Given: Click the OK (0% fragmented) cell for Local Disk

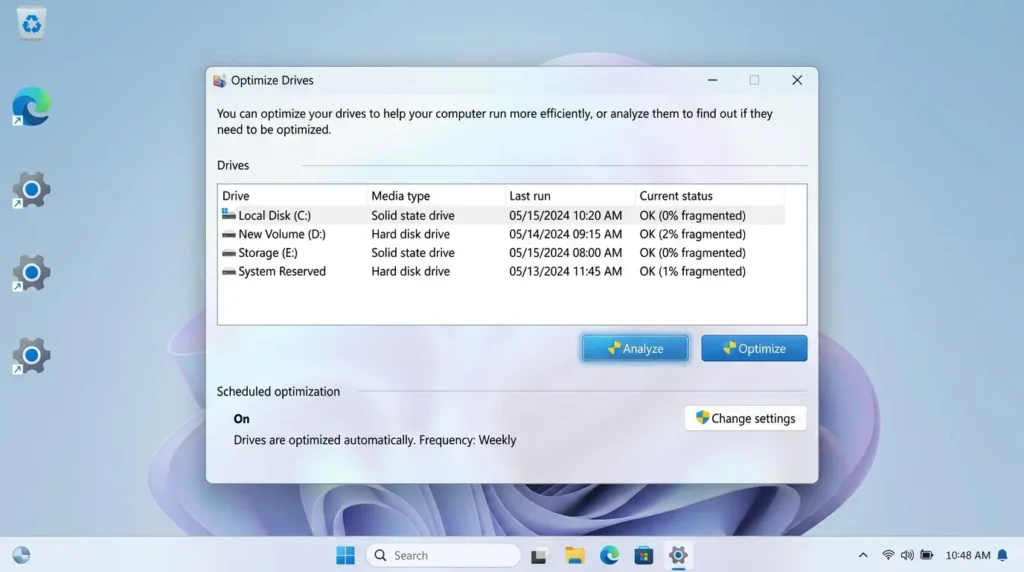Looking at the screenshot, I should [692, 215].
